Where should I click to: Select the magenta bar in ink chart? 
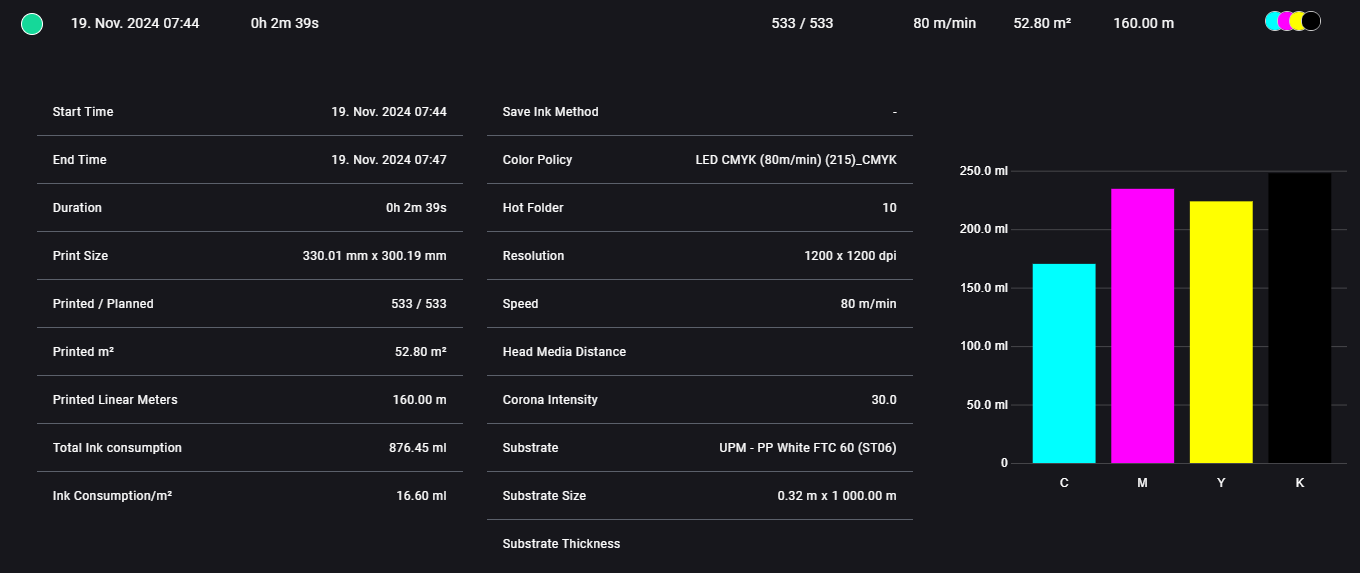[1142, 325]
